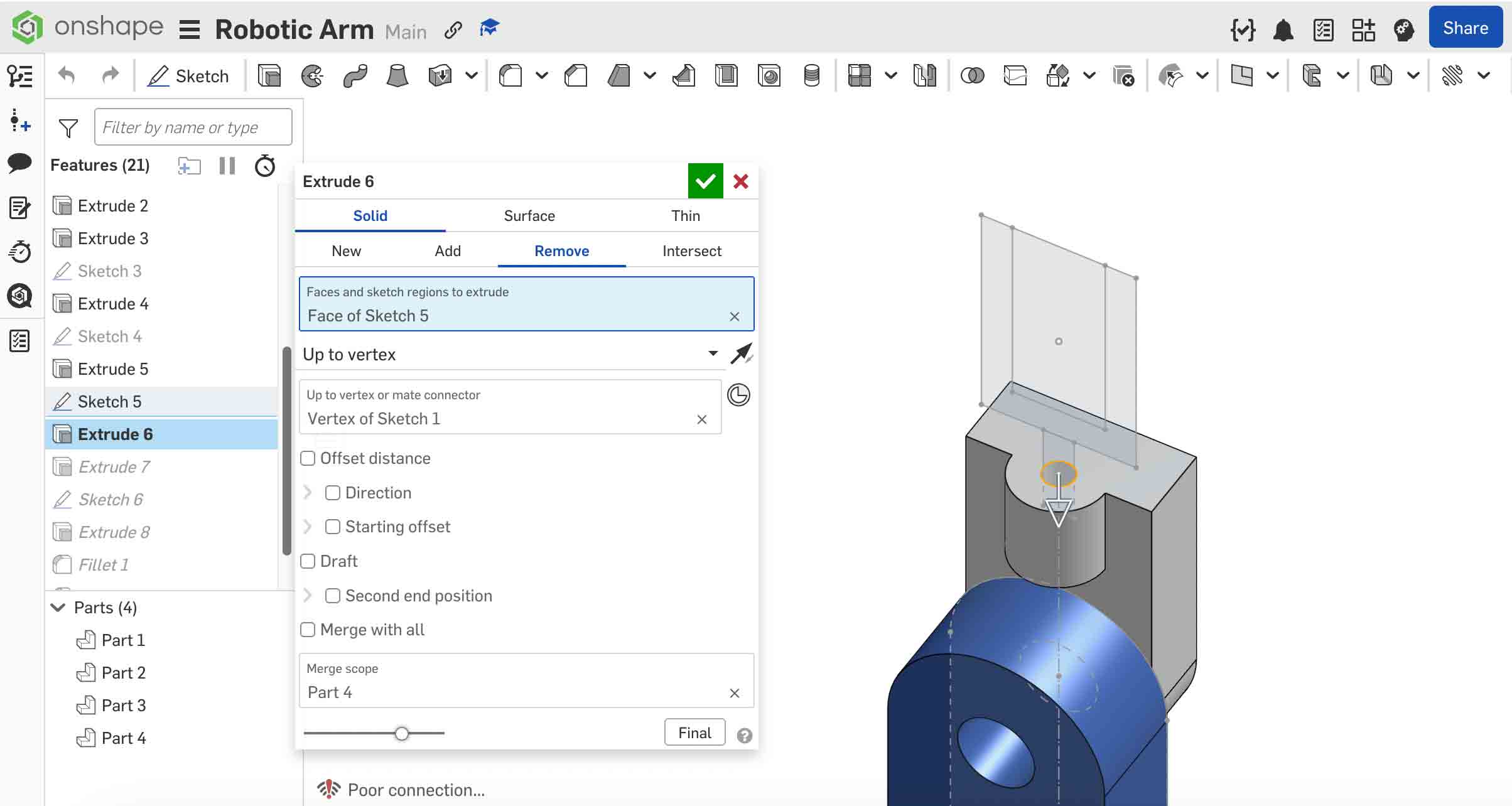Expand the Second end position section
The height and width of the screenshot is (806, 1512).
(x=307, y=595)
